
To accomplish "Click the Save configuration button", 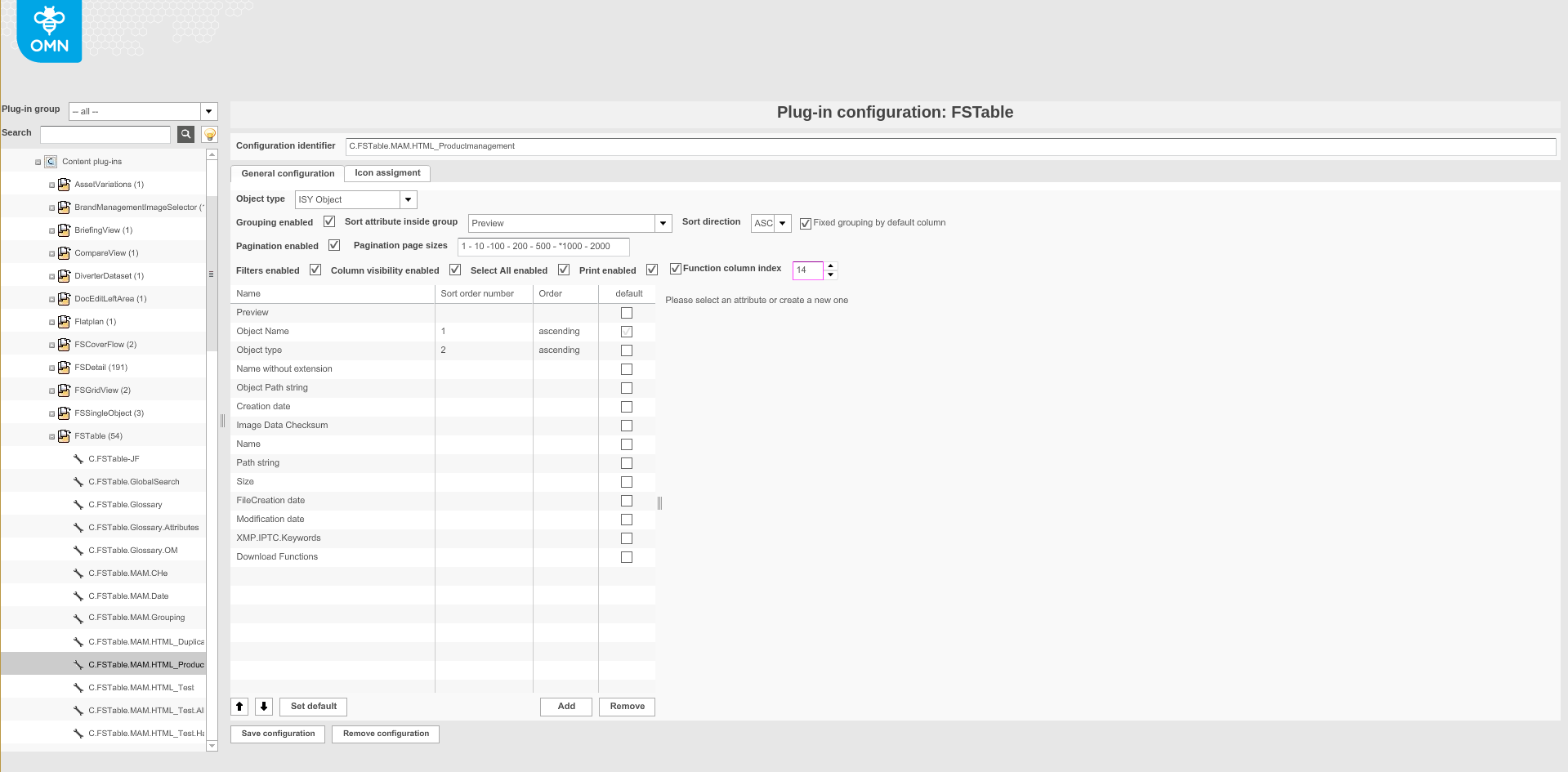I will coord(277,734).
